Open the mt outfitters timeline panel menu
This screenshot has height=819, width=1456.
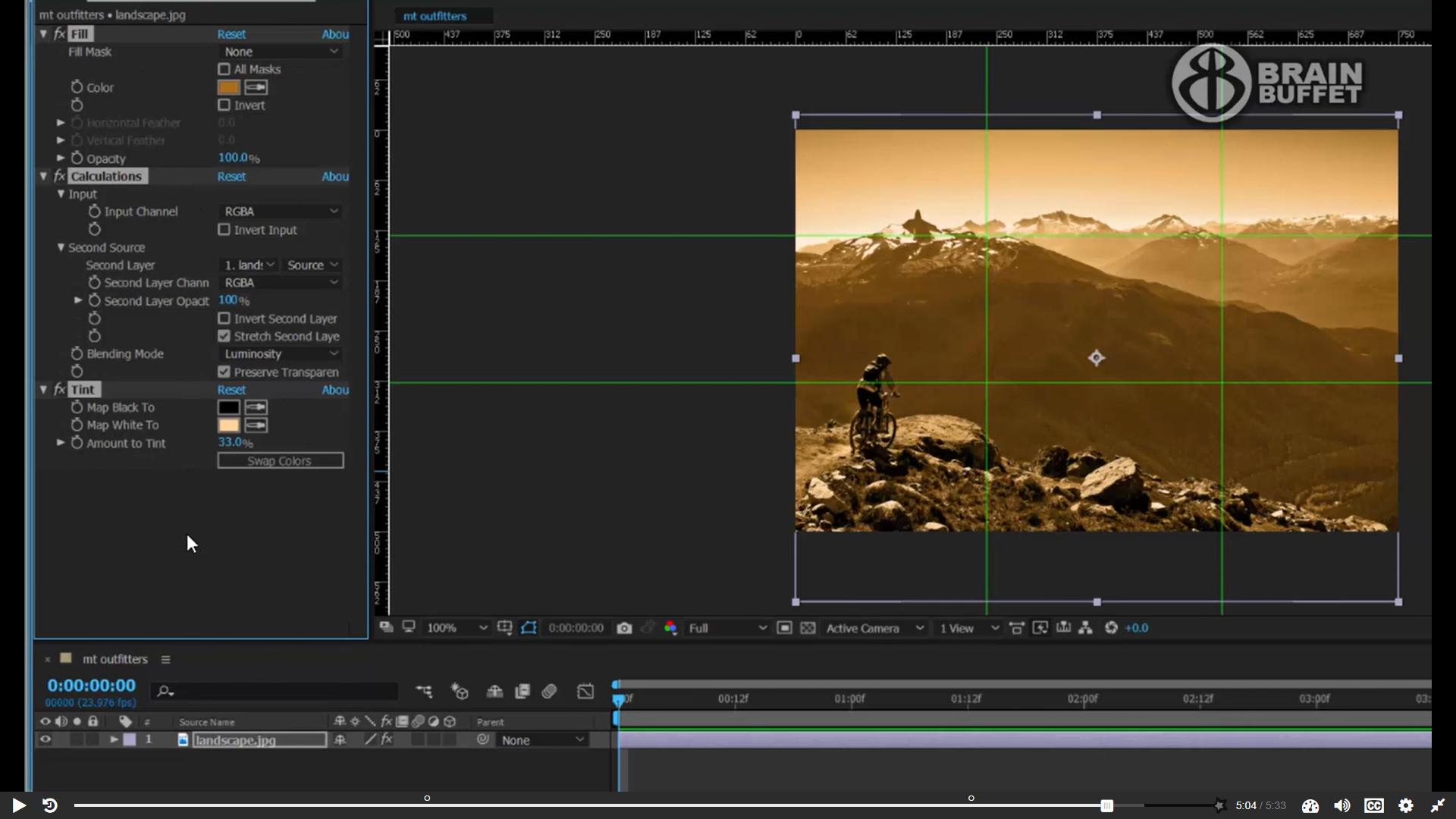point(165,660)
